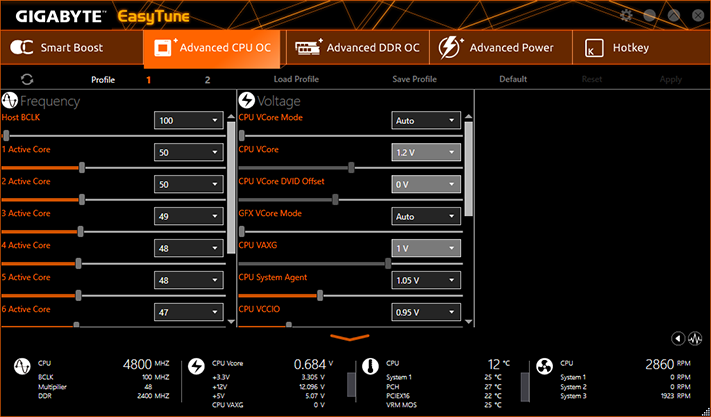Click the Advanced Power lightning icon
Viewport: 711px width, 417px height.
(x=450, y=48)
